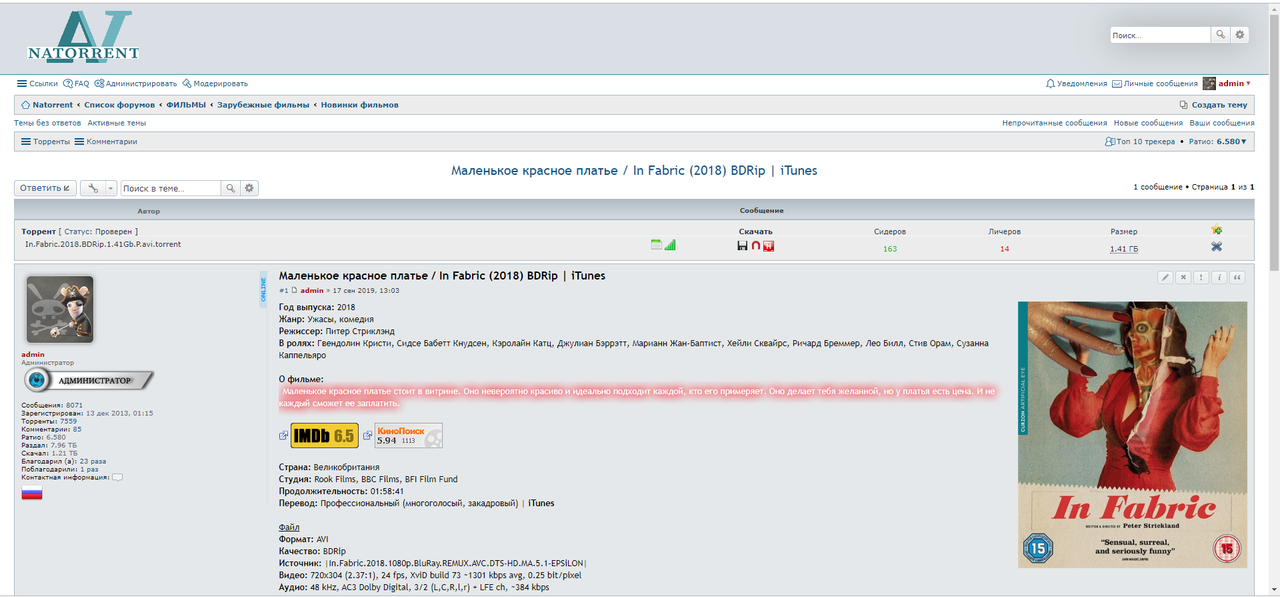Download In.Fabric.2018.BDRip.1.41Gb.P.avi.torrent file
1280x597 pixels.
click(103, 244)
